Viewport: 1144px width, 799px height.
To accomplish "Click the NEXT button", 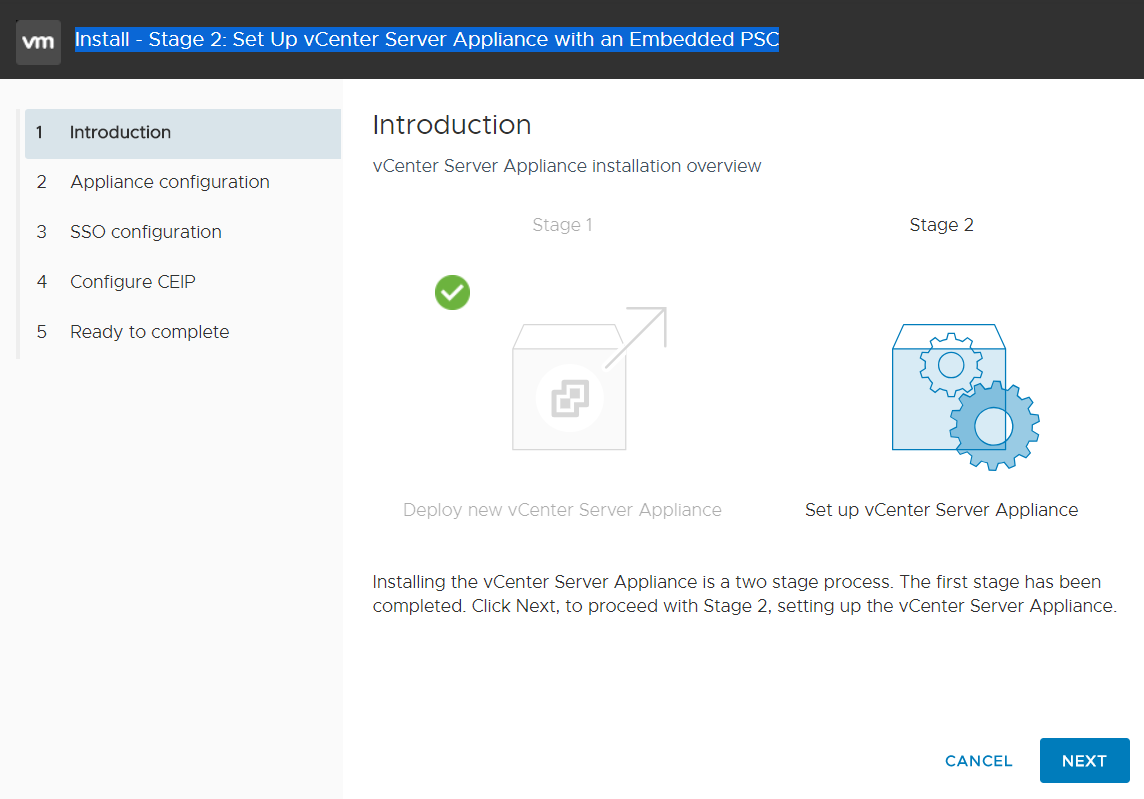I will [x=1084, y=760].
